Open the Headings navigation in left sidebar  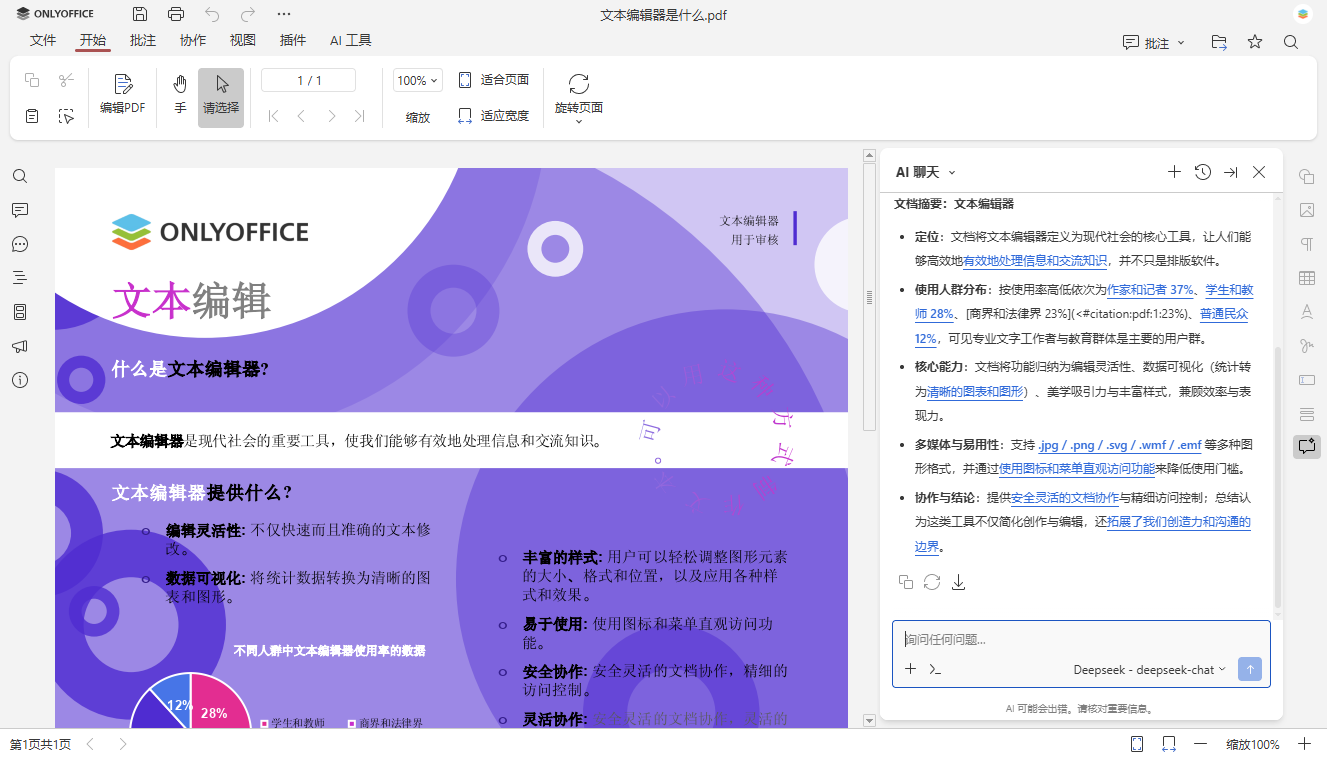[20, 278]
